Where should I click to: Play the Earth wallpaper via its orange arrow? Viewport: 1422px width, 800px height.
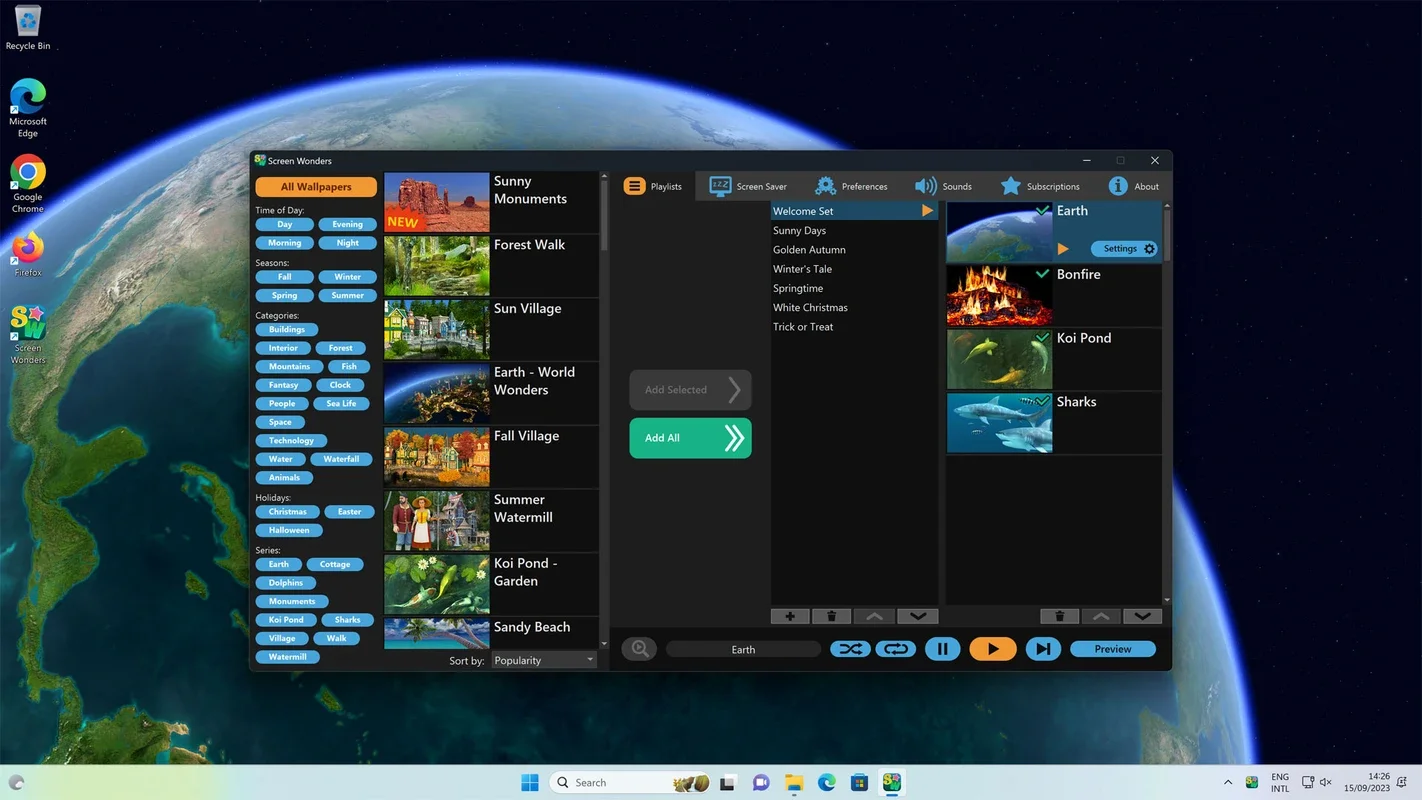pos(1063,249)
